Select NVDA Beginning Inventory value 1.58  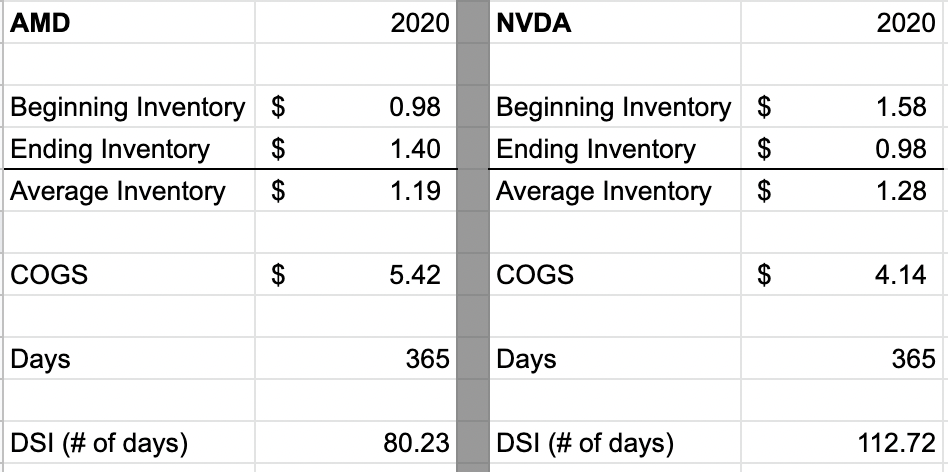point(902,107)
